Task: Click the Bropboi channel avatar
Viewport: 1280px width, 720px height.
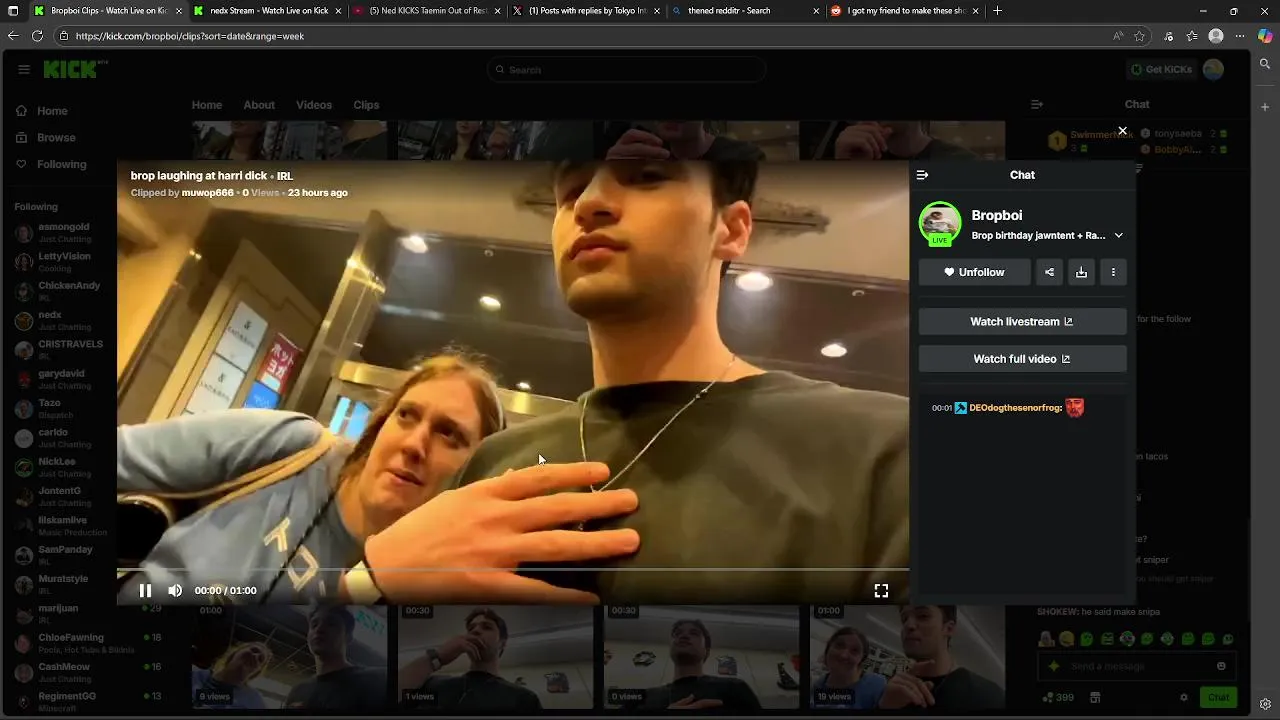Action: 940,223
